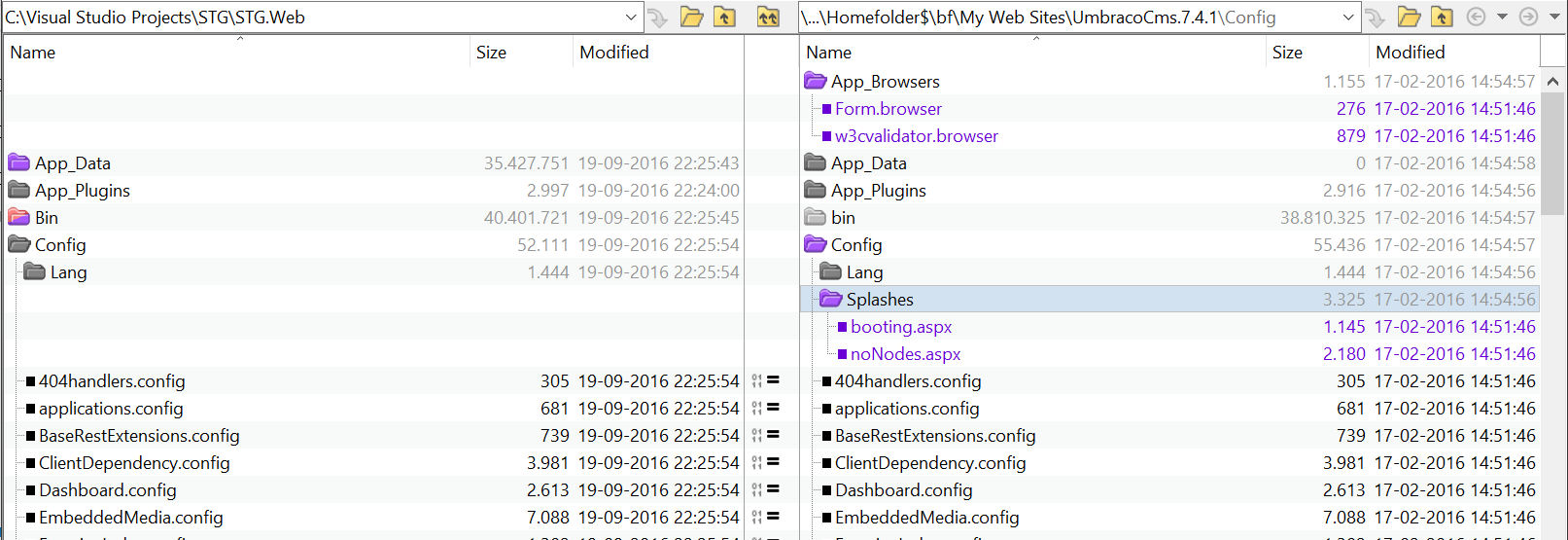Open left pane path history dropdown
The height and width of the screenshot is (540, 1568).
click(x=630, y=18)
